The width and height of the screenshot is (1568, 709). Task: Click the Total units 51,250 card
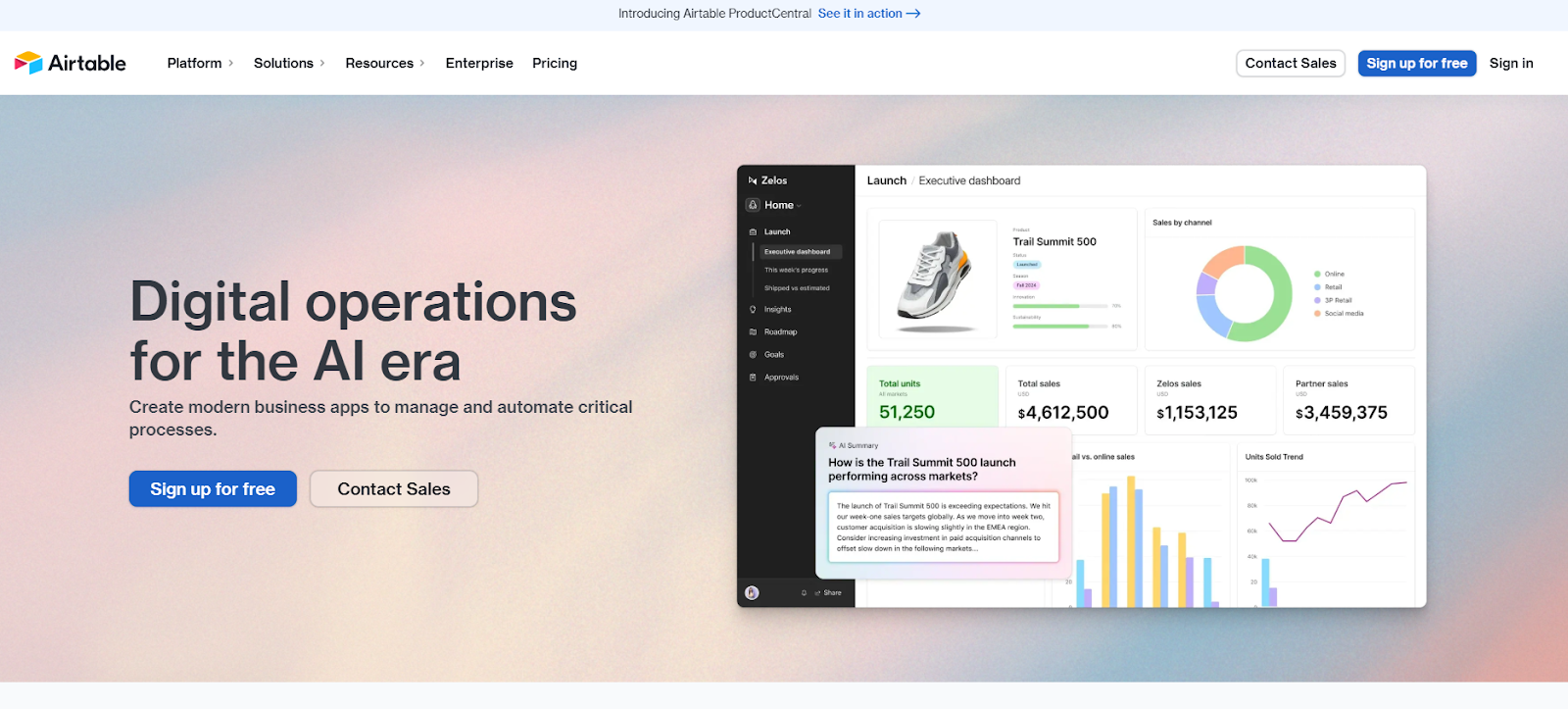[x=932, y=399]
